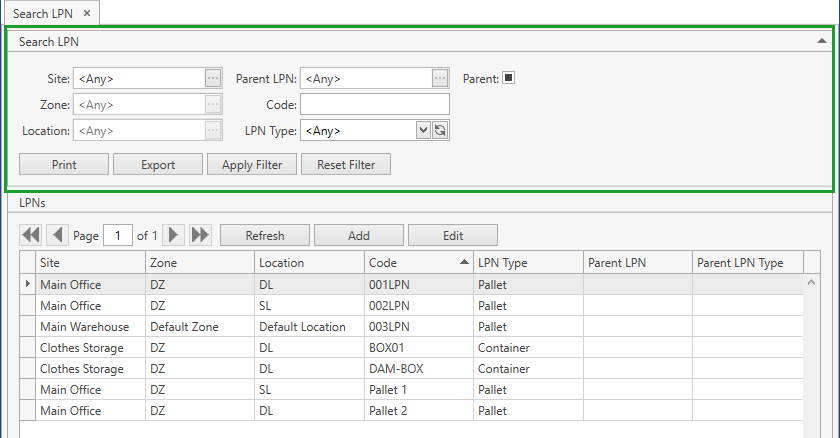Image resolution: width=840 pixels, height=438 pixels.
Task: Select the BOX01 code cell
Action: point(418,348)
